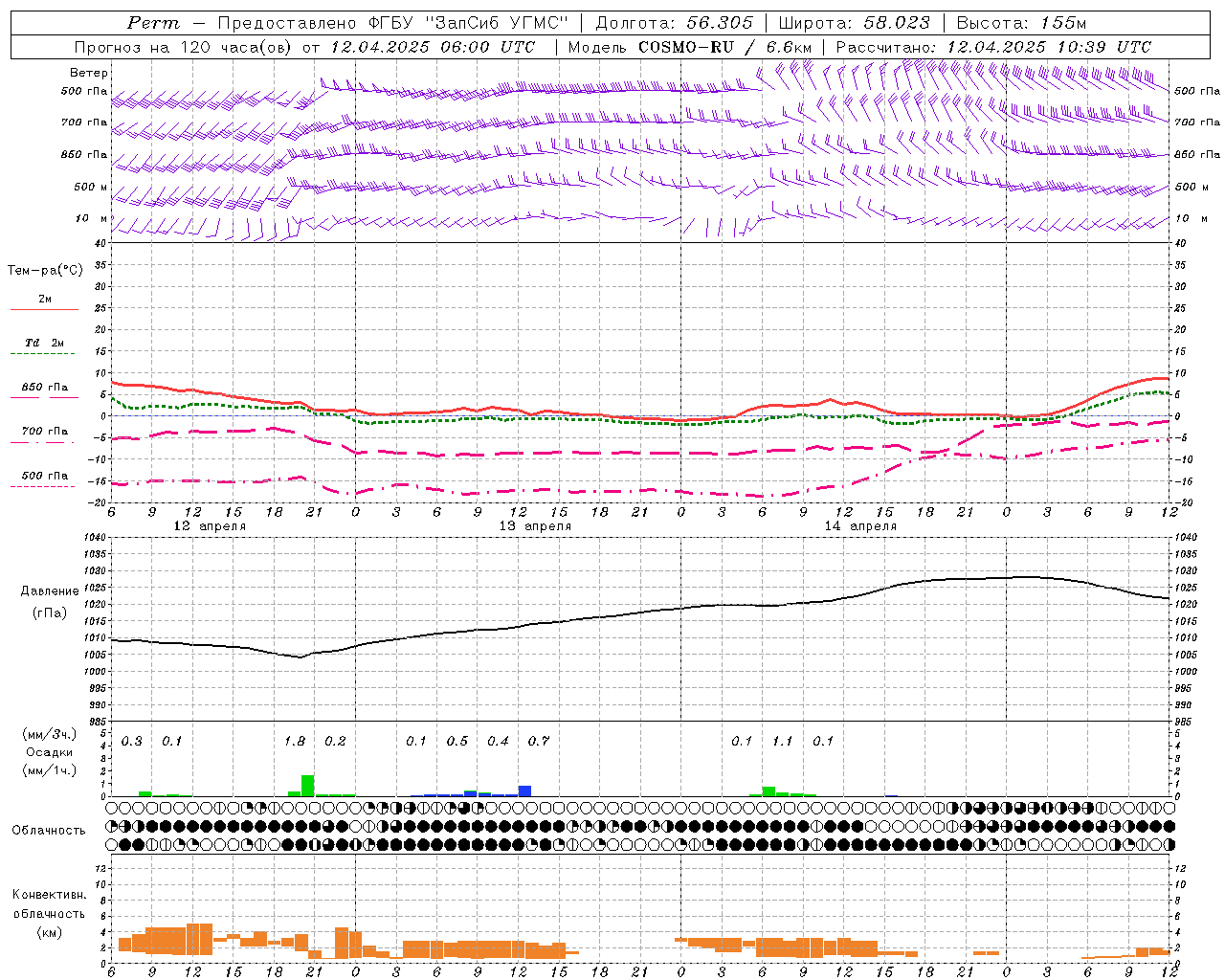Click the "Давление" pressure panel label
Image resolution: width=1225 pixels, height=980 pixels.
pyautogui.click(x=50, y=591)
